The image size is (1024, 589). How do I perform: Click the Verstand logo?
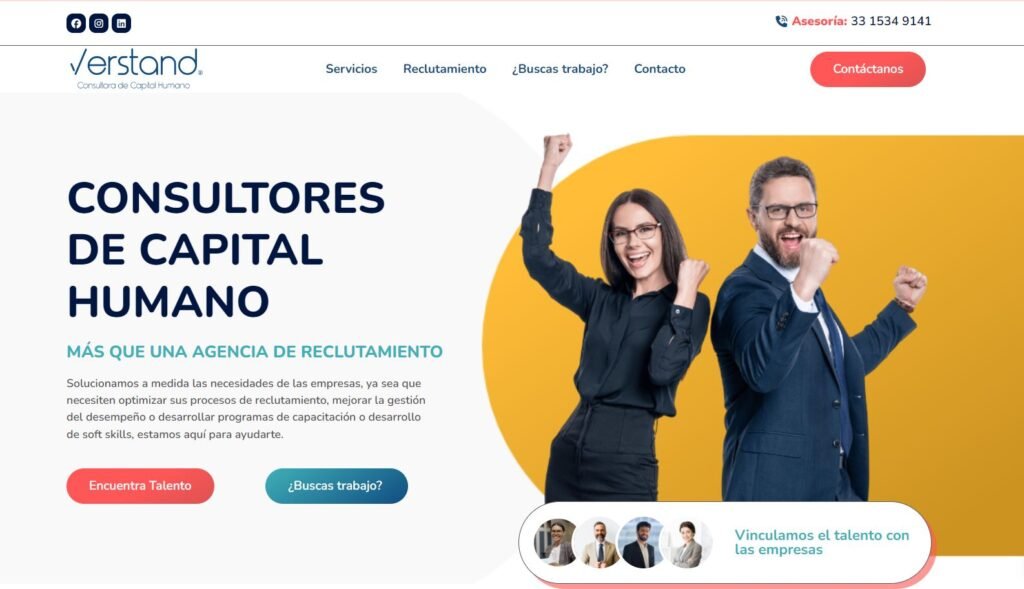pos(136,69)
